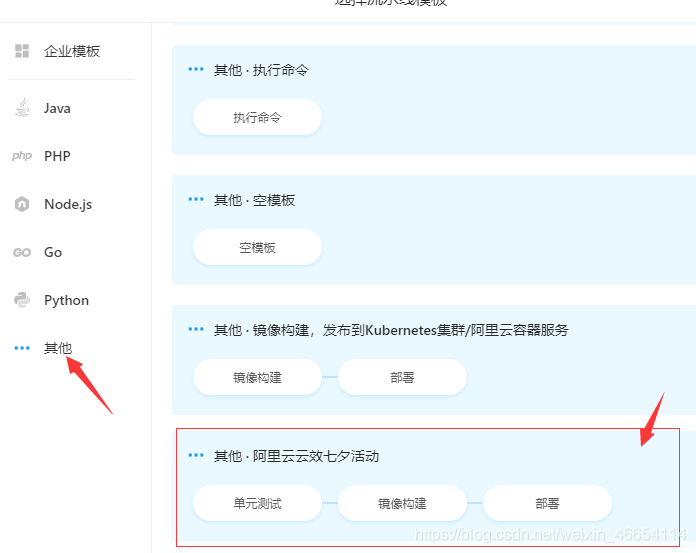Click the Node.js hexagon icon
Image resolution: width=696 pixels, height=553 pixels.
point(22,204)
